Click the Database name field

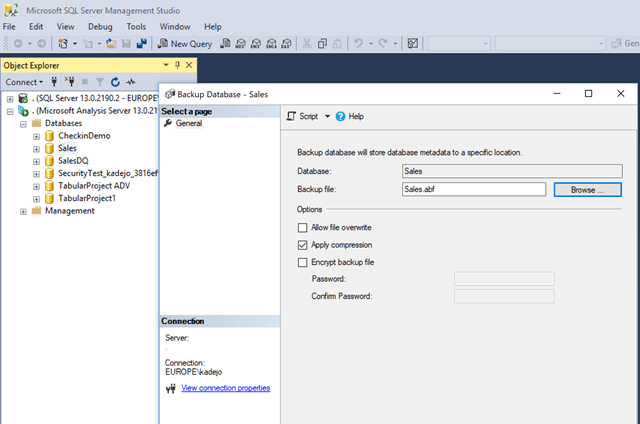coord(512,171)
